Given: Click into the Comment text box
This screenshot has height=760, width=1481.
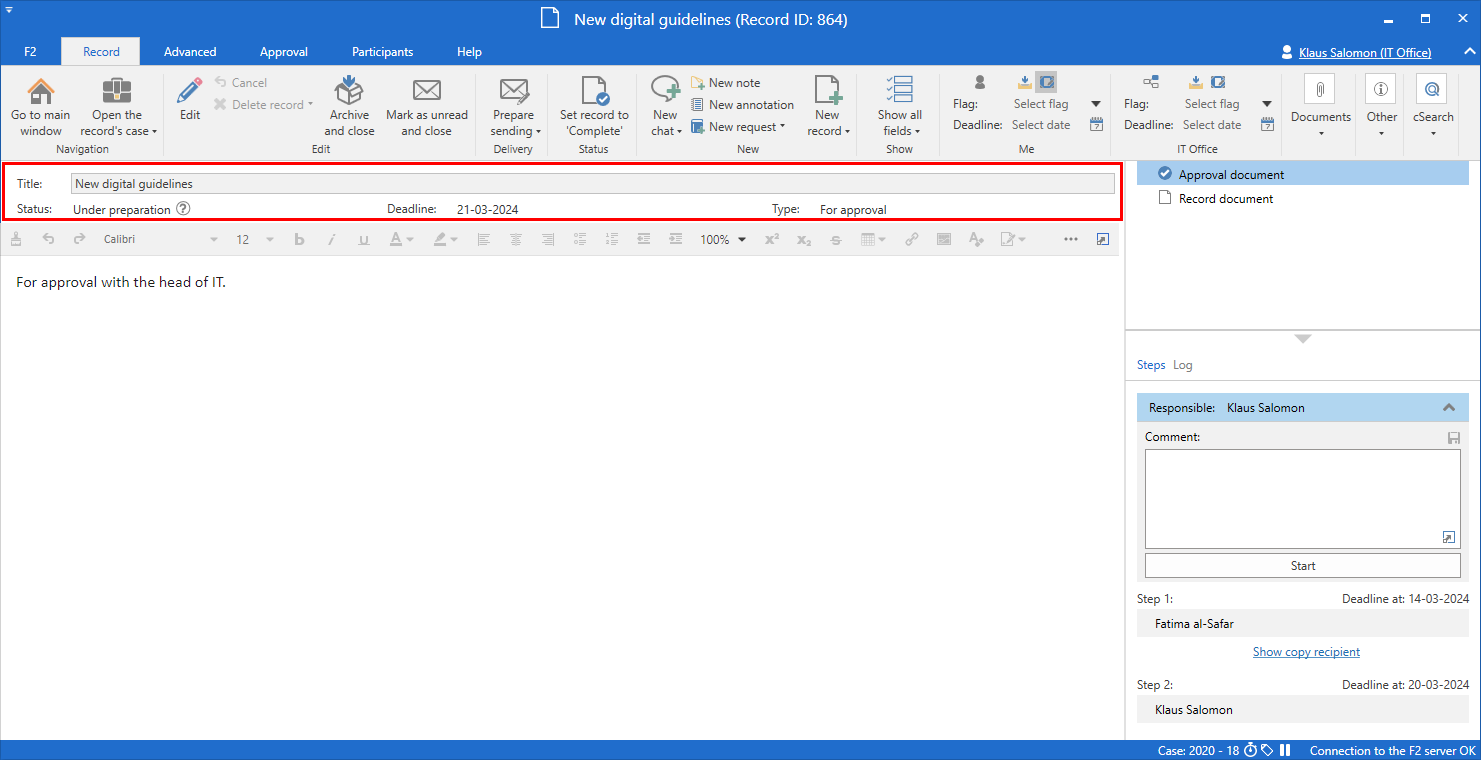Looking at the screenshot, I should (1301, 498).
